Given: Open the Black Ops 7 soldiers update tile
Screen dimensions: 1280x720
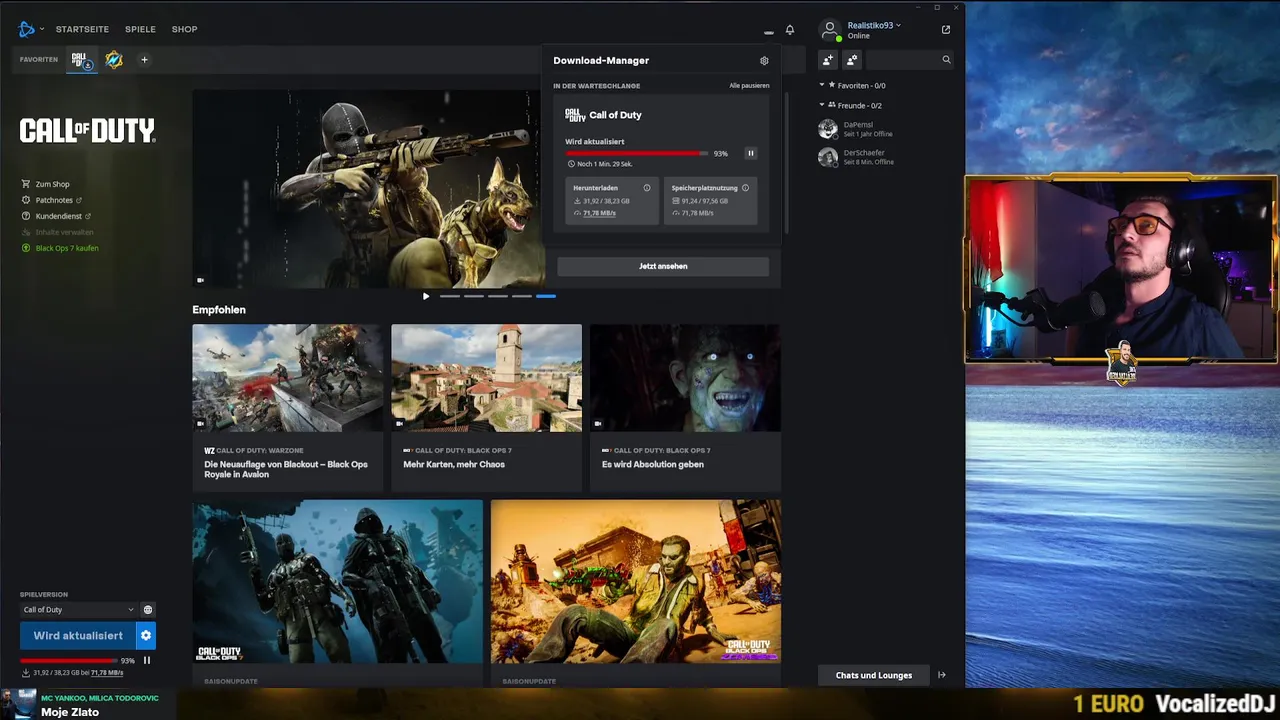Looking at the screenshot, I should click(x=337, y=582).
